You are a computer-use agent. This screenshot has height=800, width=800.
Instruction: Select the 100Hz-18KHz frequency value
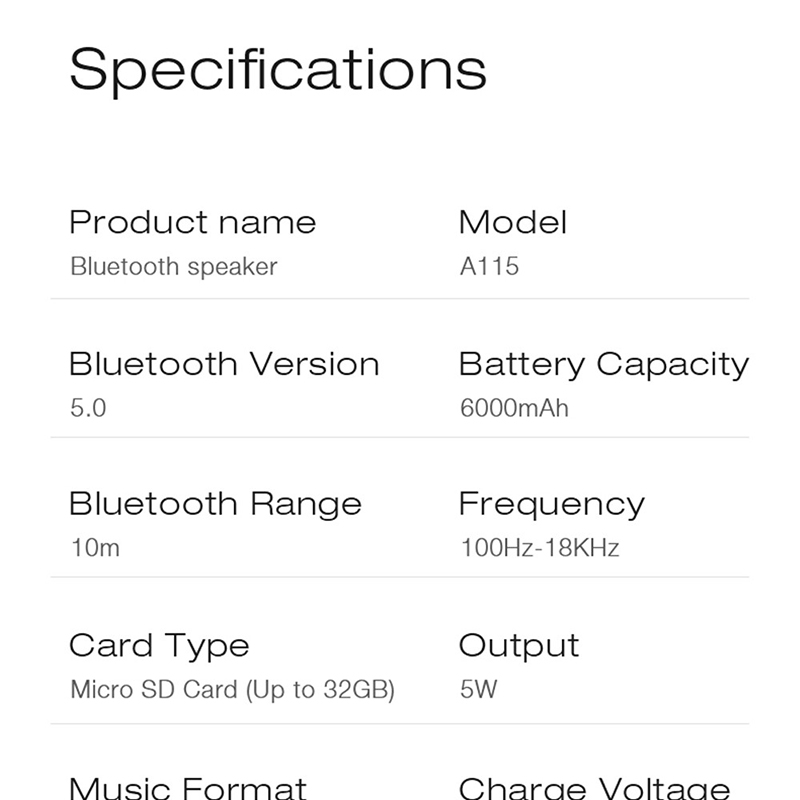click(x=540, y=548)
